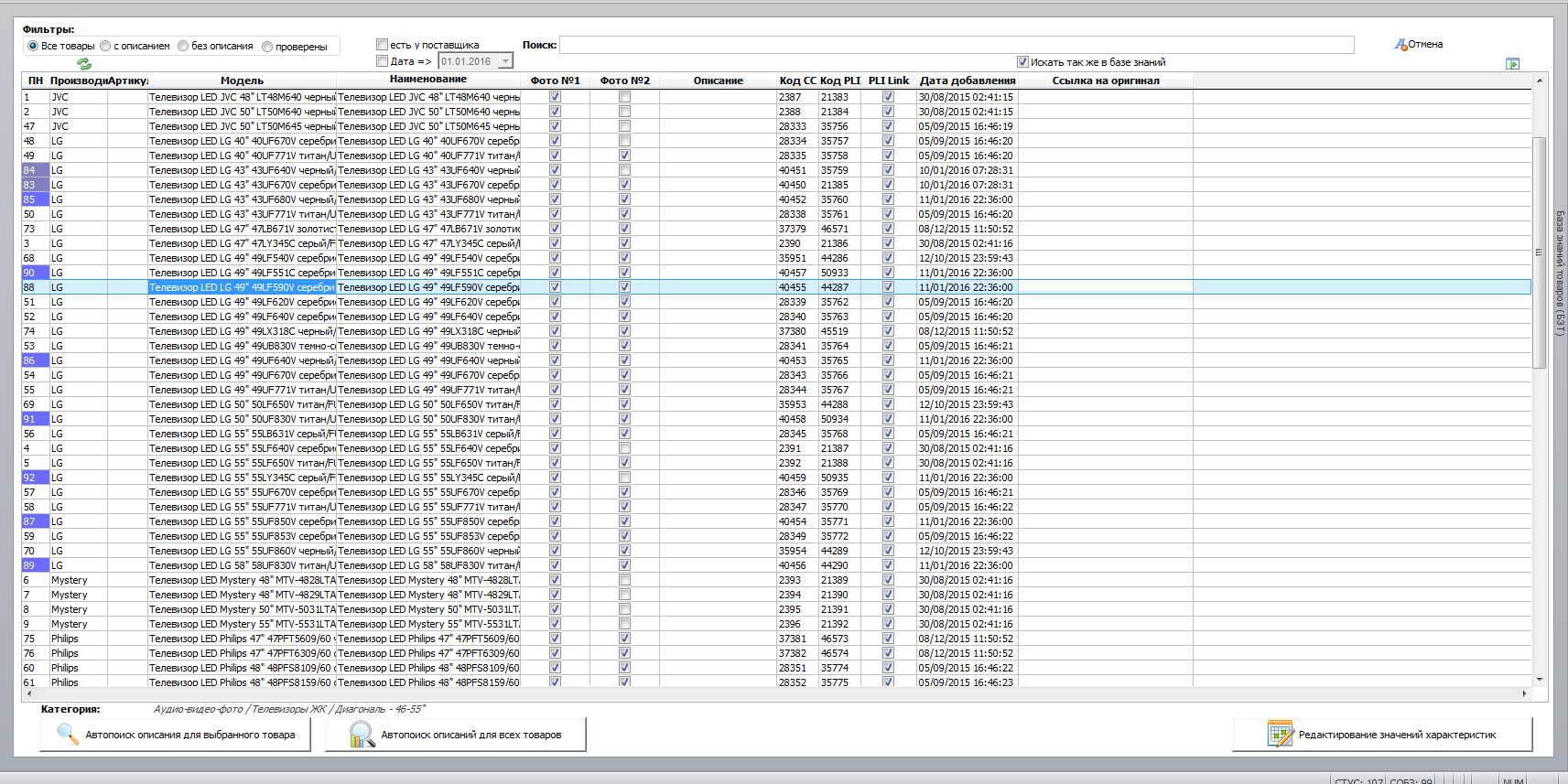1568x784 pixels.
Task: Click date cell '10/01/2016 07:28:31' in row 83
Action: point(968,185)
